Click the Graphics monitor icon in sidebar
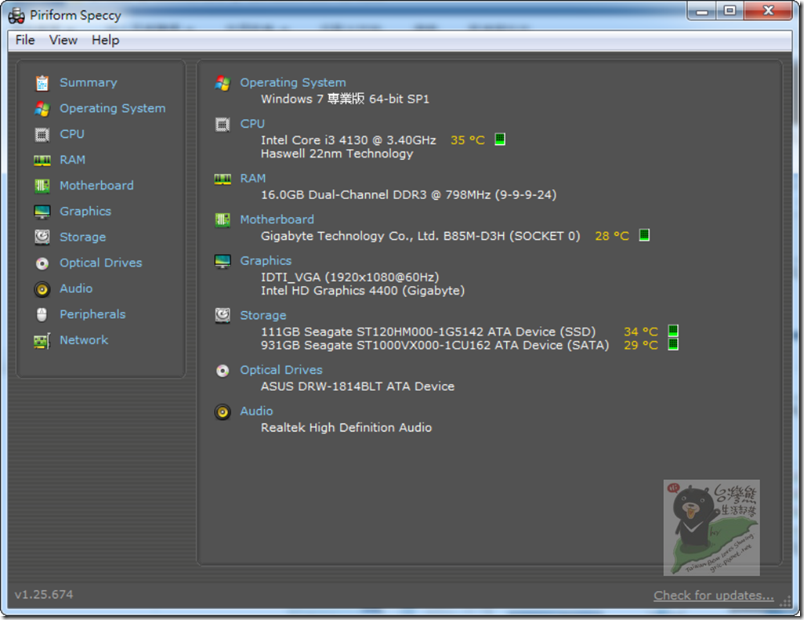 pyautogui.click(x=42, y=212)
